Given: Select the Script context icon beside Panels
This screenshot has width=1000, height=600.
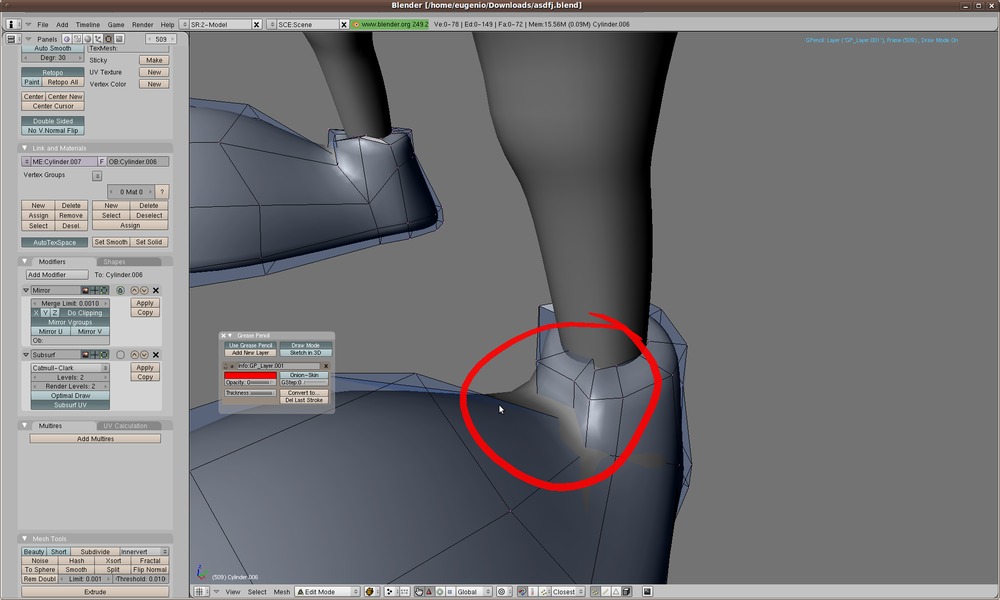Looking at the screenshot, I should 77,39.
